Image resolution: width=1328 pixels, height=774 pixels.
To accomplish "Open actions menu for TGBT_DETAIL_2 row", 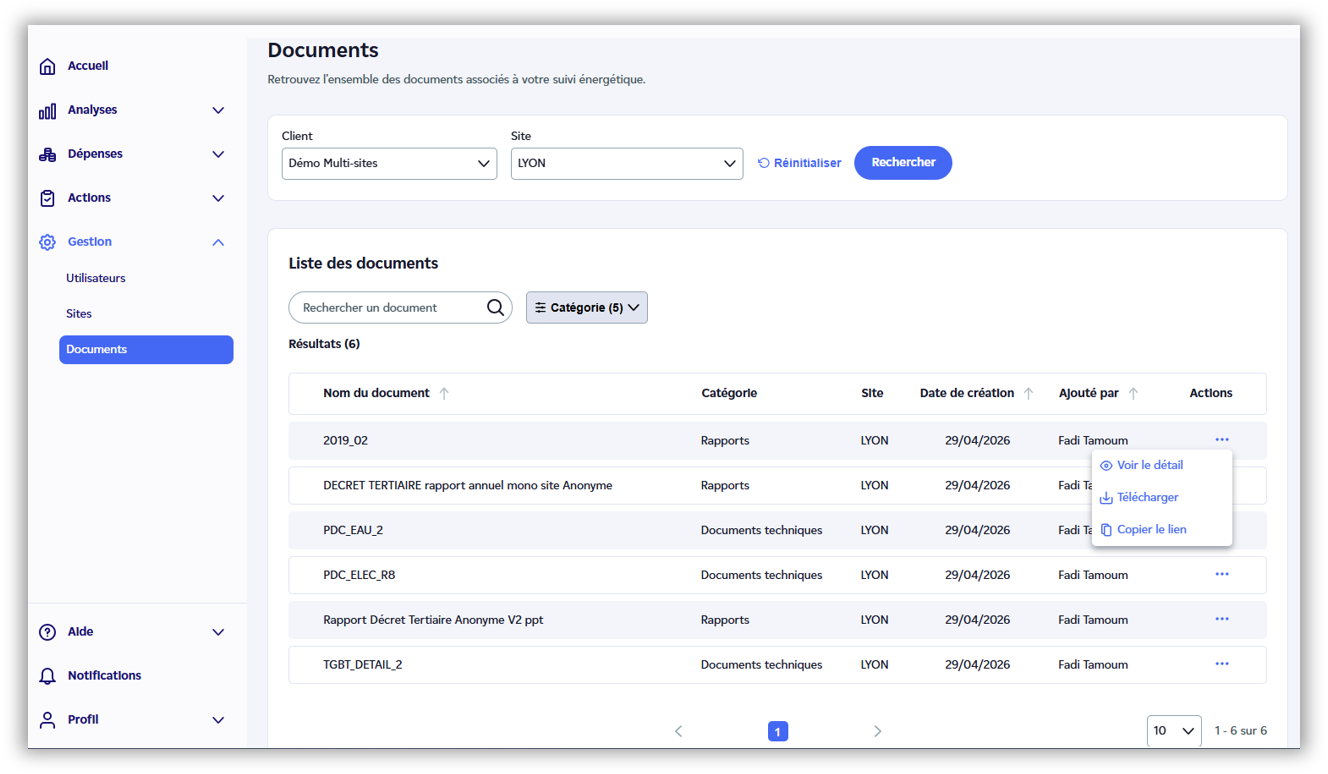I will (1222, 664).
